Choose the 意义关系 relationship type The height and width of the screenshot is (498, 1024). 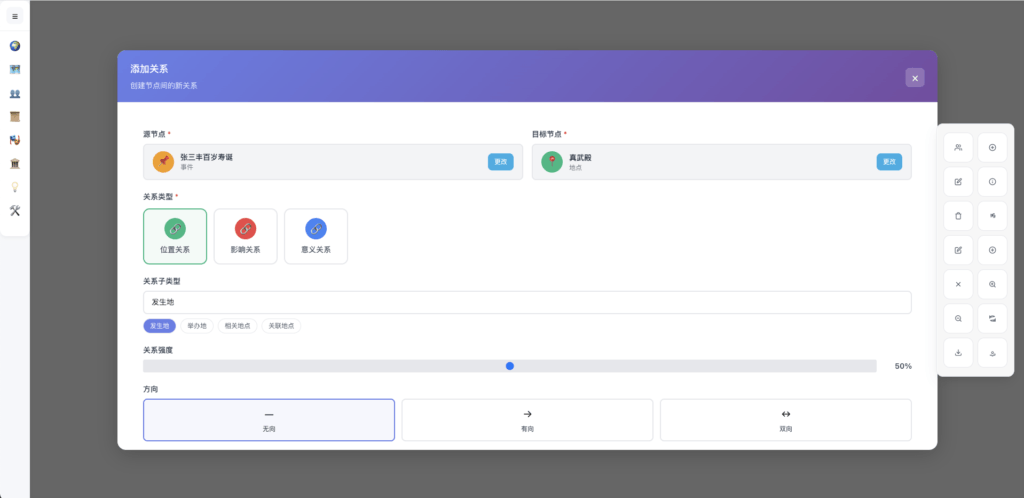pos(316,236)
